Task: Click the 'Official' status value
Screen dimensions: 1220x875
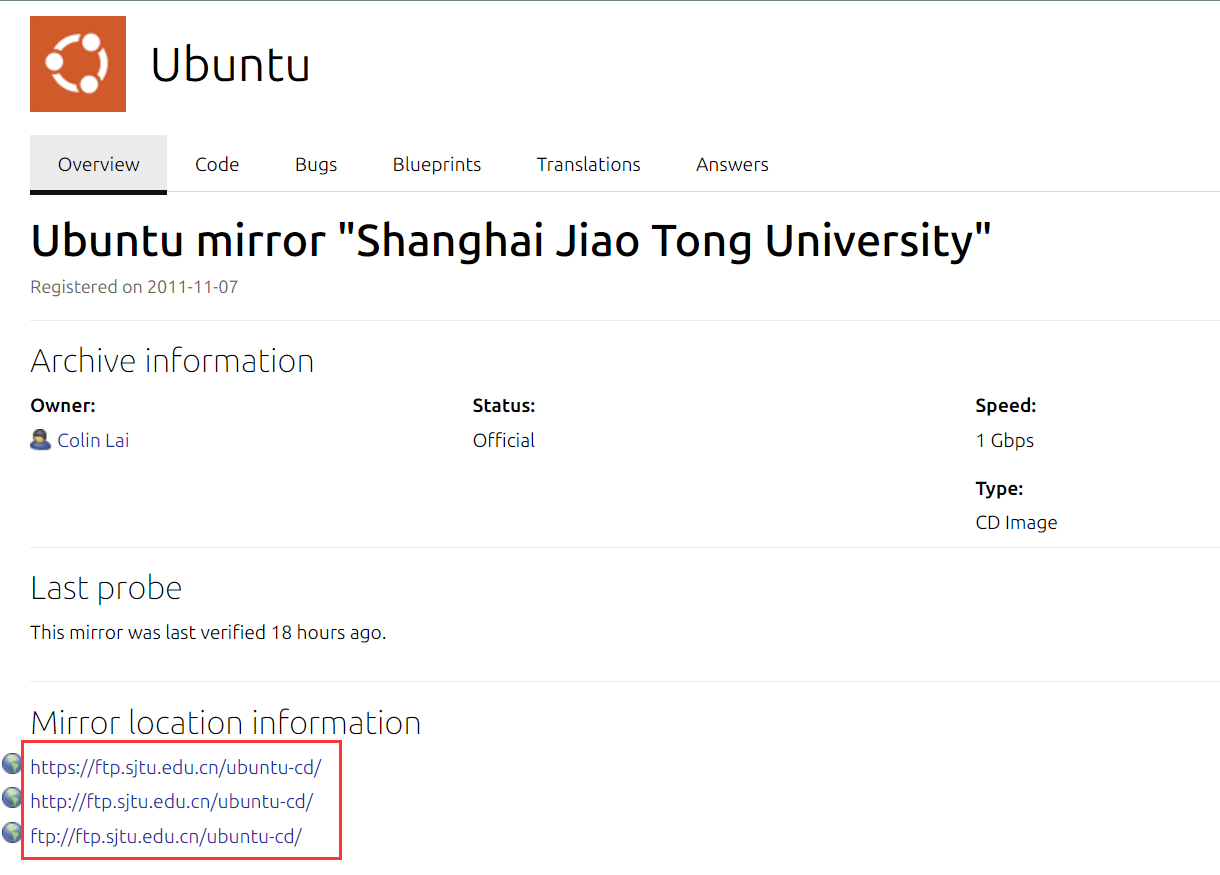Action: click(x=504, y=440)
